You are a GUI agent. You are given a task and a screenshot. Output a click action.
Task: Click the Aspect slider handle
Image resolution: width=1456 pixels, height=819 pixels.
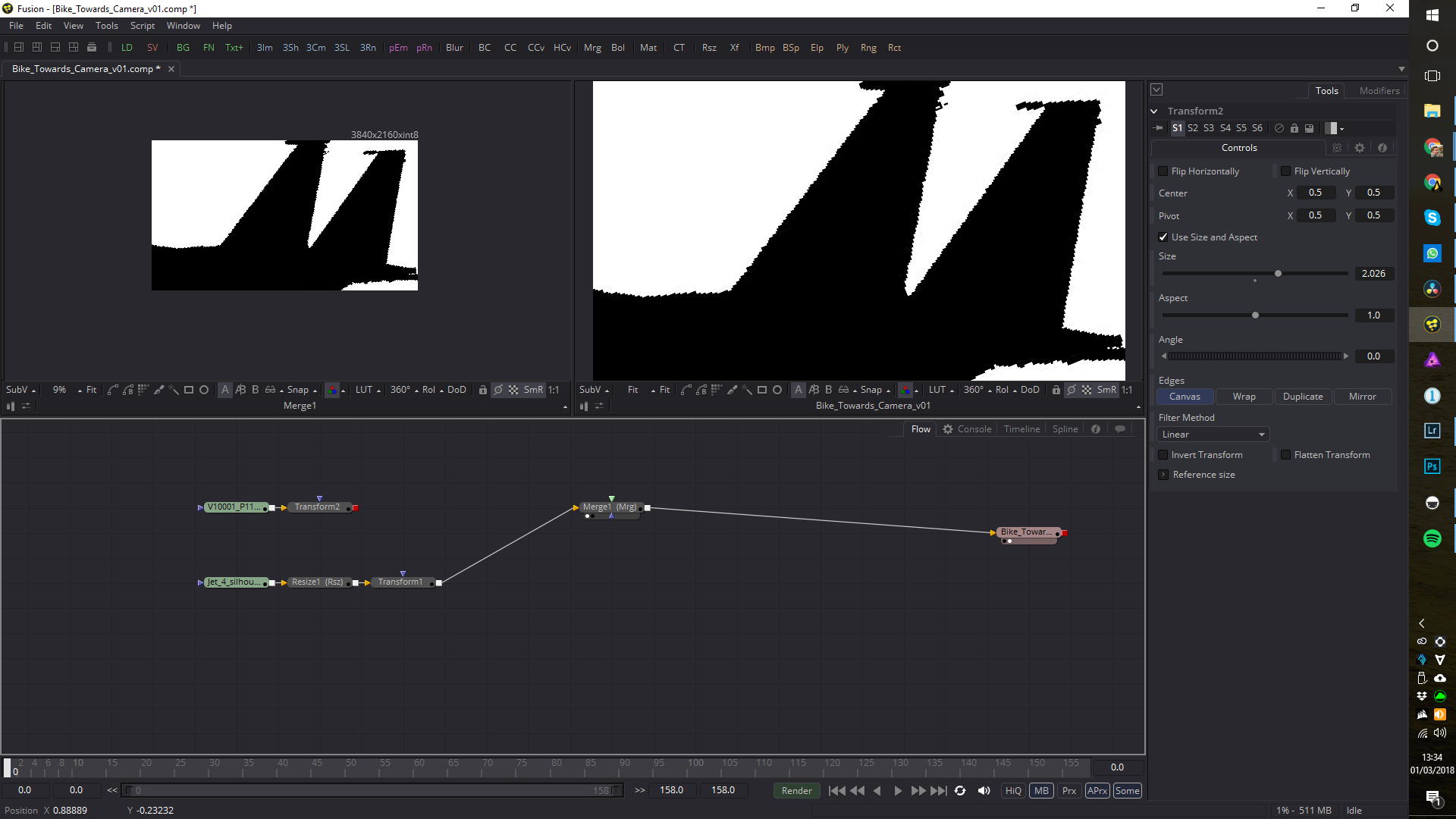point(1255,315)
